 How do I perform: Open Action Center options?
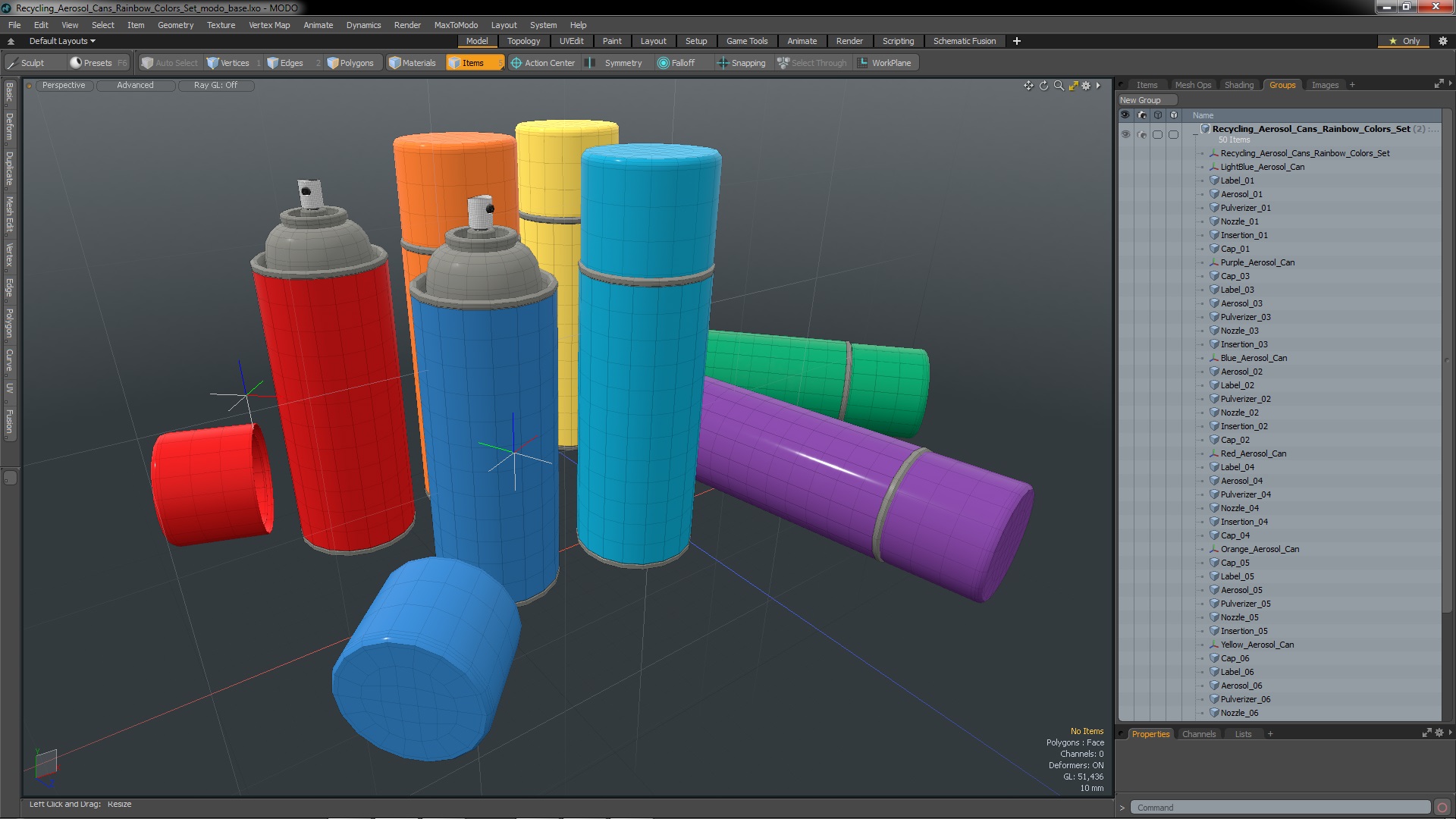point(543,63)
